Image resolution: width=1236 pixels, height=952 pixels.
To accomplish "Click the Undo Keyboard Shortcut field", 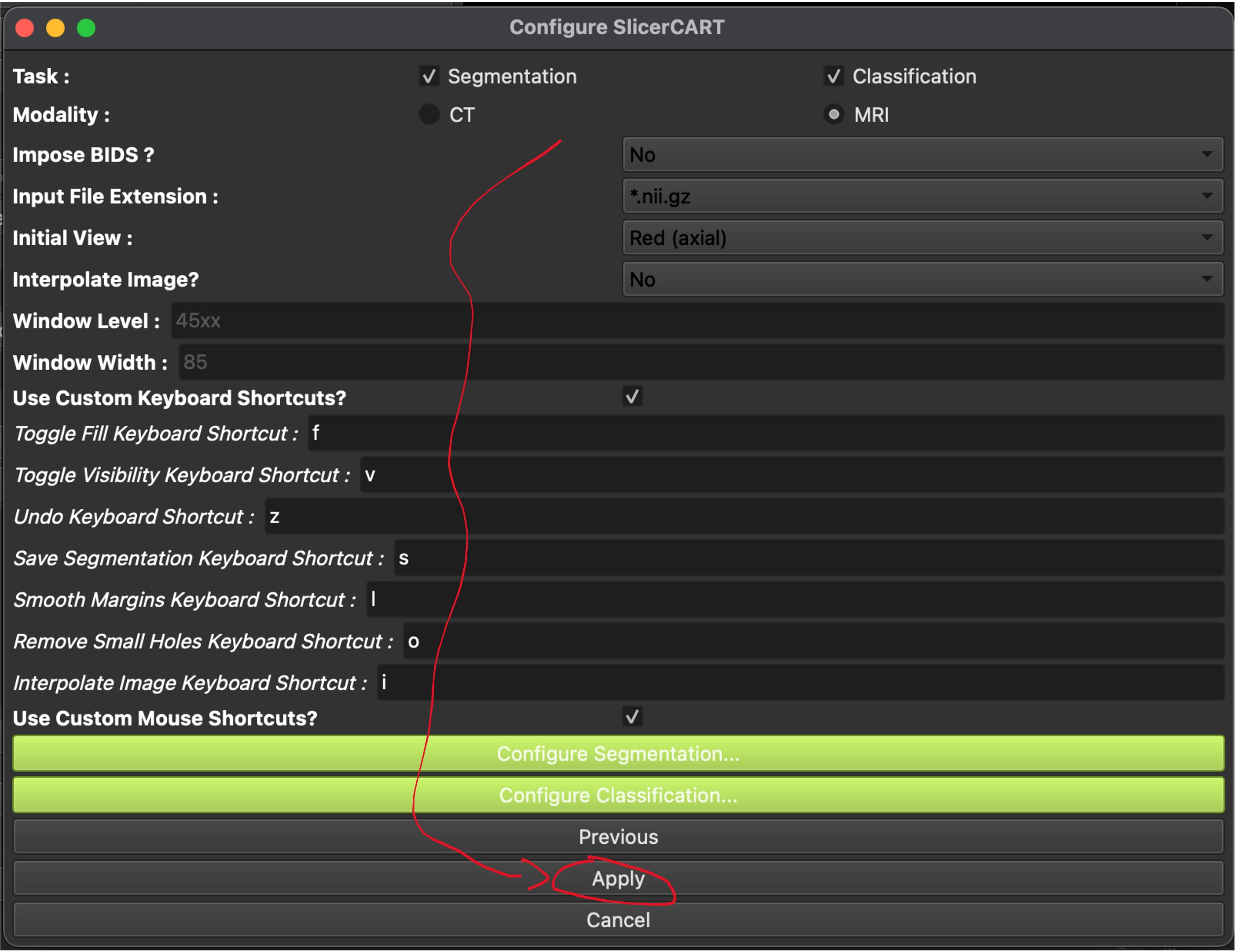I will click(744, 516).
